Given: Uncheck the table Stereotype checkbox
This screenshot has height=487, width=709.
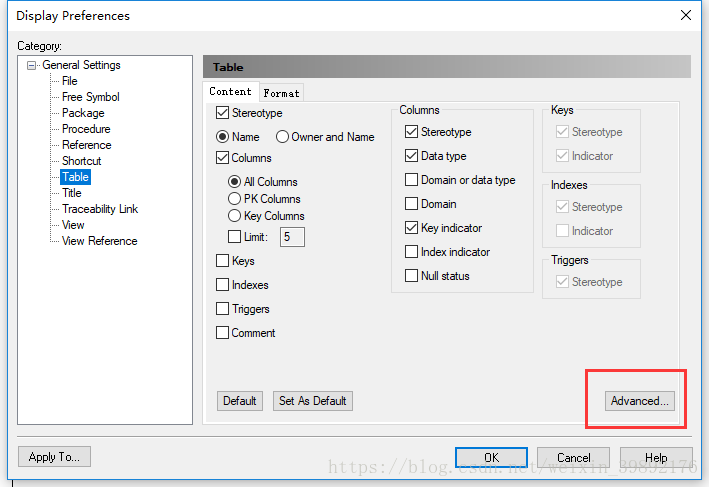Looking at the screenshot, I should tap(222, 113).
